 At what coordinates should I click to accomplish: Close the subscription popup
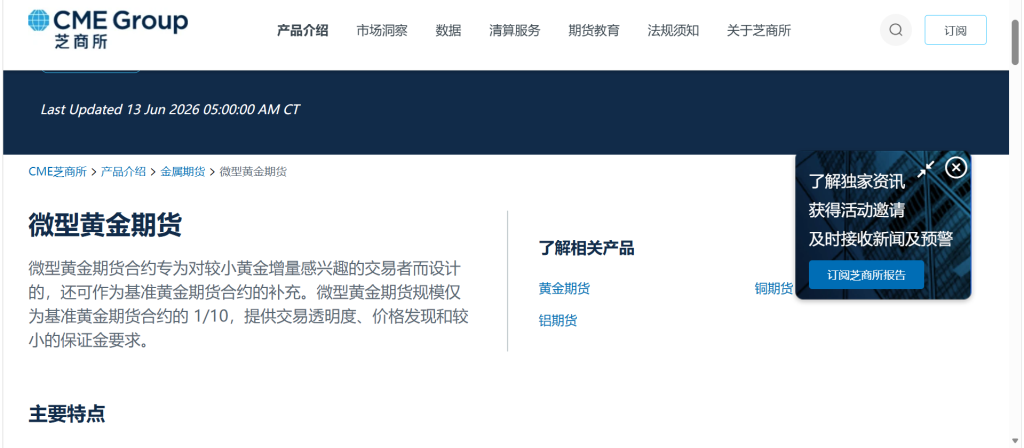tap(956, 168)
